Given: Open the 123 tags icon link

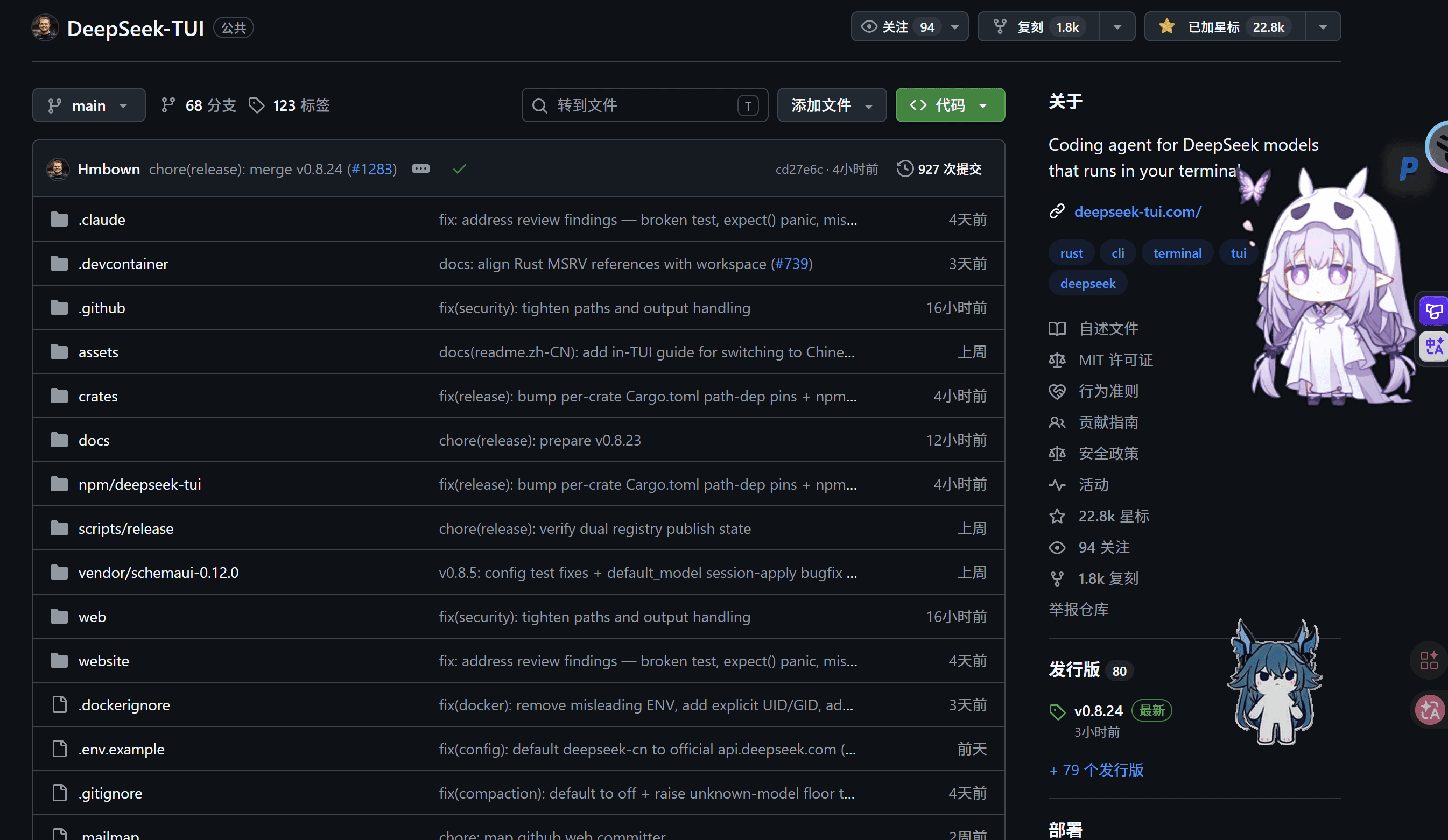Looking at the screenshot, I should (256, 105).
